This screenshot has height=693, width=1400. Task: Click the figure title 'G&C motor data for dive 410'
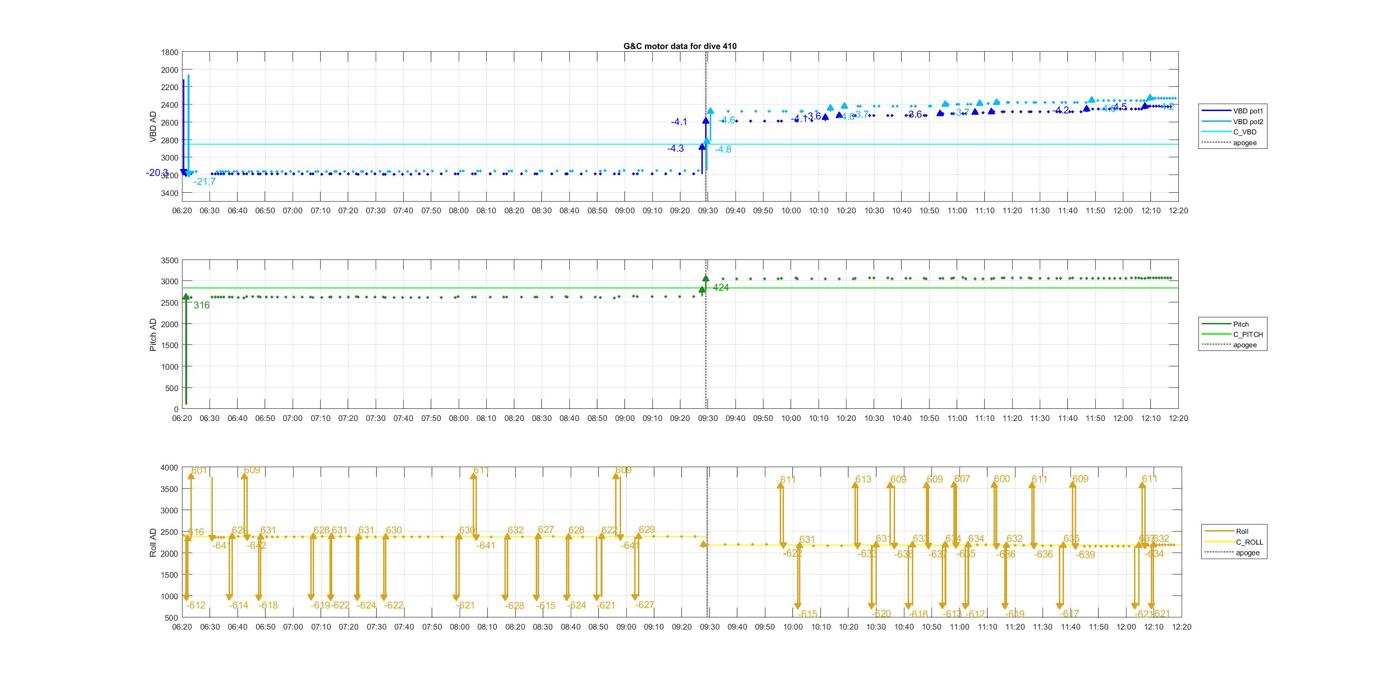tap(680, 46)
